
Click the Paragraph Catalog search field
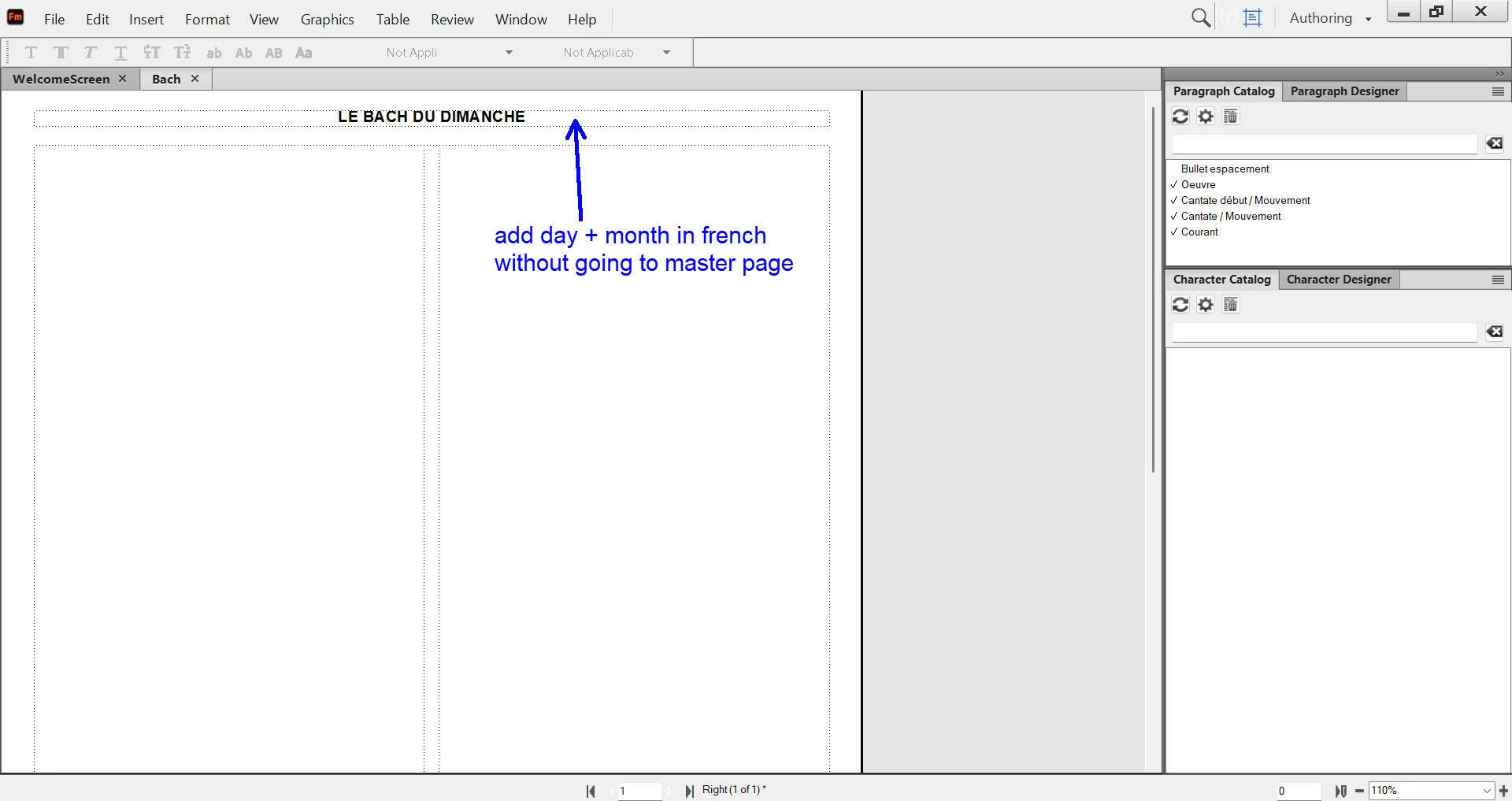point(1324,143)
